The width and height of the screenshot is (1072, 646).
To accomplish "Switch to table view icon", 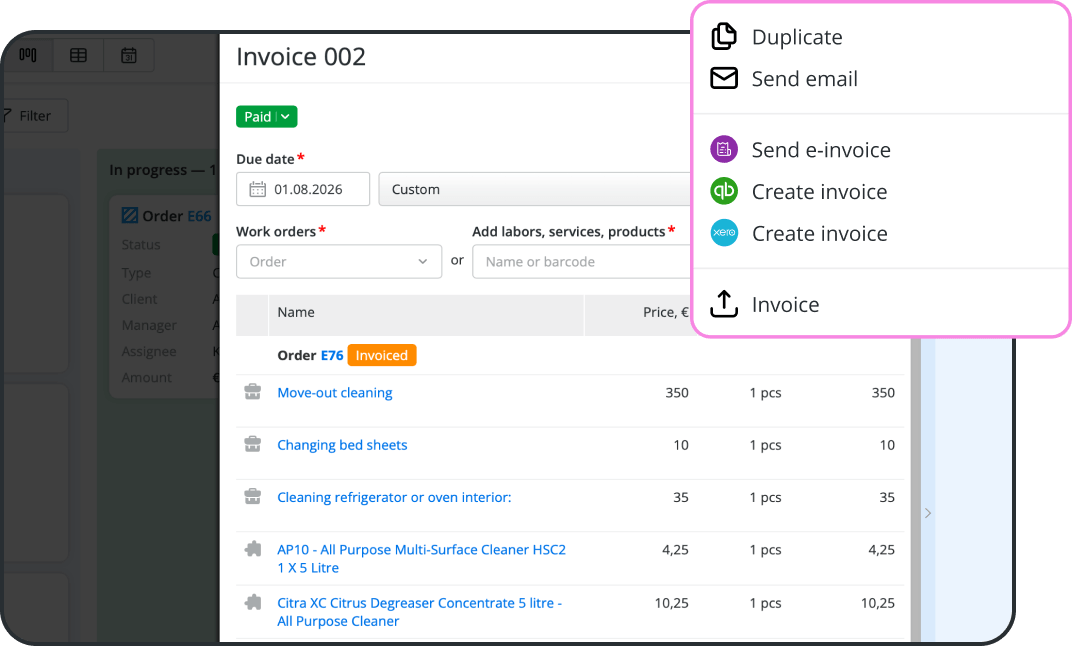I will pos(79,55).
